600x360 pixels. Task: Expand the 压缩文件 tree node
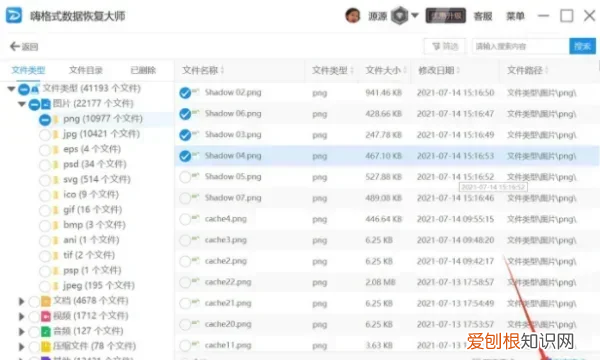21,347
